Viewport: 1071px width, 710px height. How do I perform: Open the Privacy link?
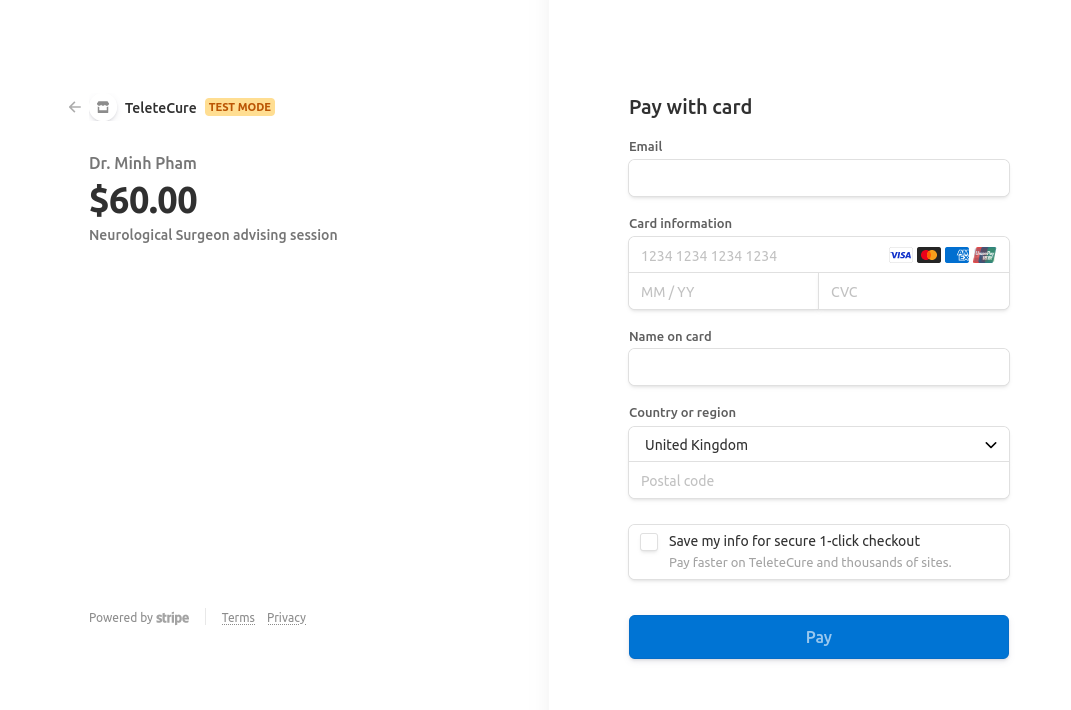click(286, 618)
